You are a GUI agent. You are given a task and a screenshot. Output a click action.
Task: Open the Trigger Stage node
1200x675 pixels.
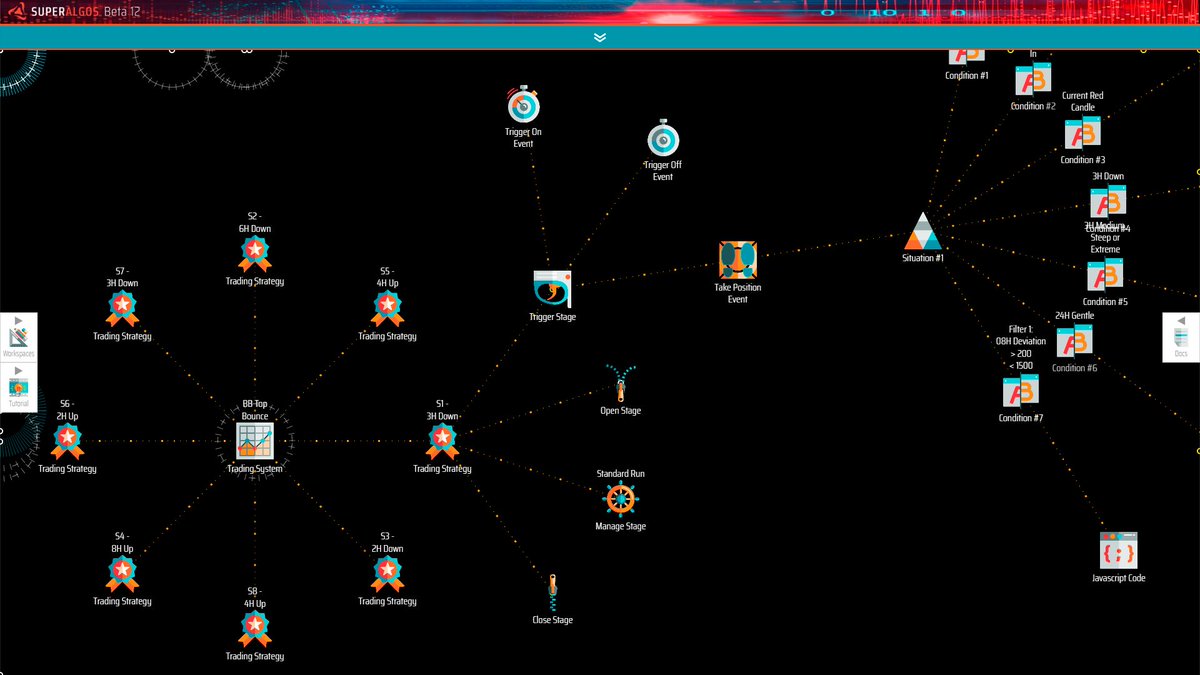click(552, 288)
